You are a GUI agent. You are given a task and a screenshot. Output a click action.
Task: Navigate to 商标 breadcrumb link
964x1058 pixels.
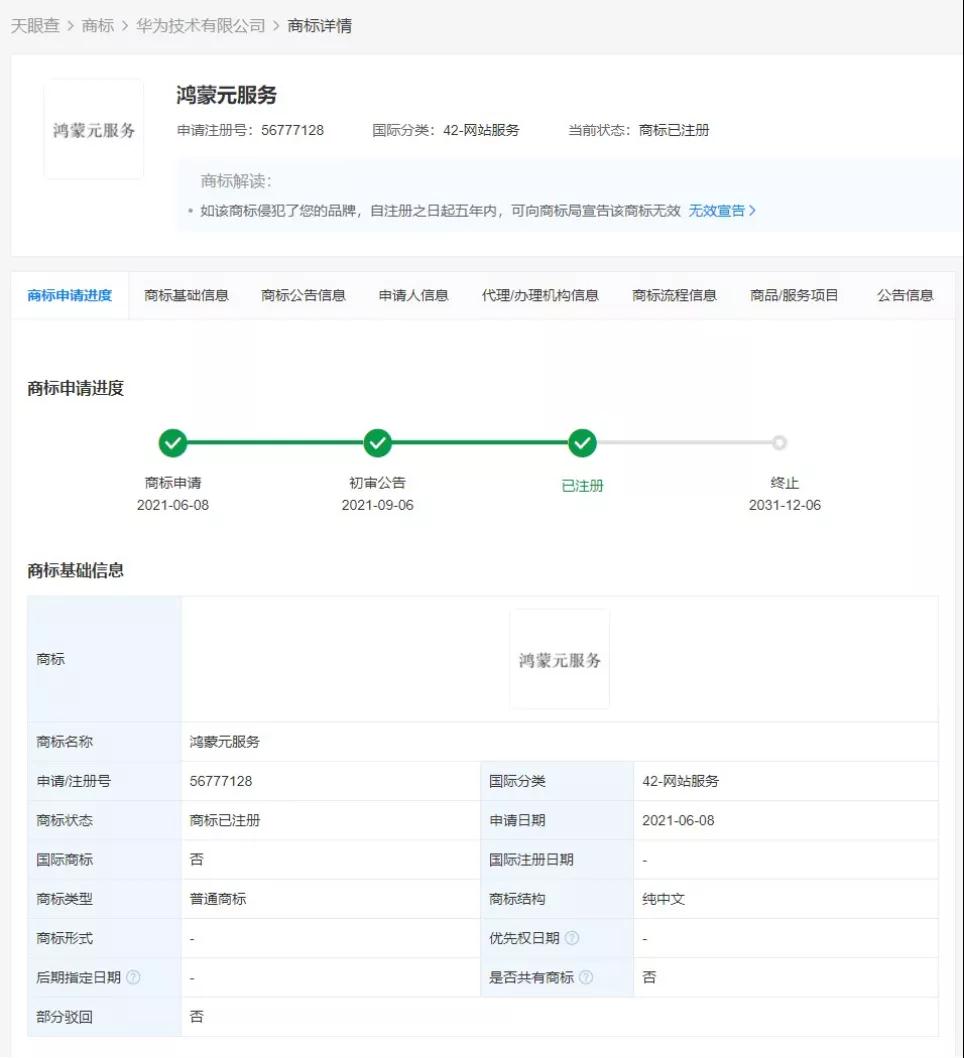pos(98,26)
